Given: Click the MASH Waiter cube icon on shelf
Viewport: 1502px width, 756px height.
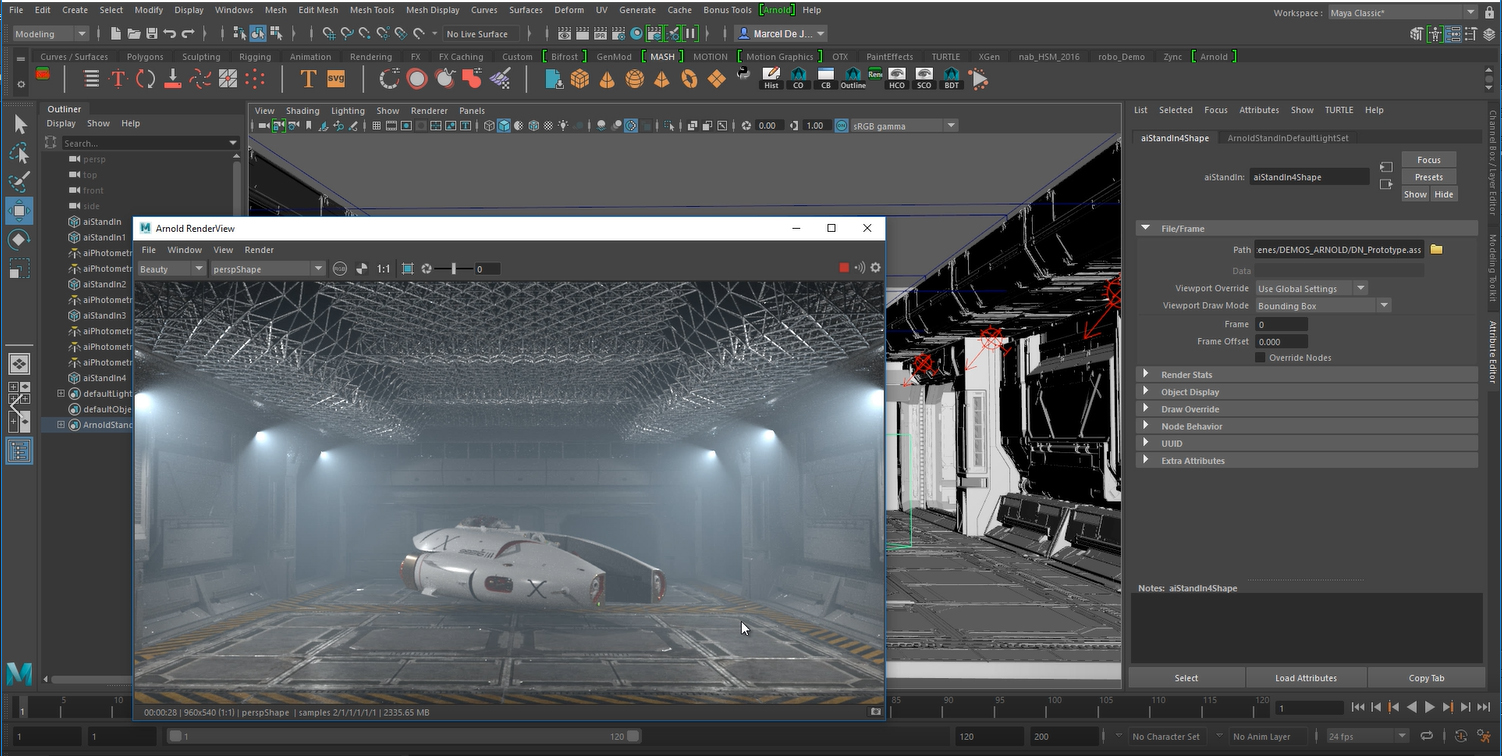Looking at the screenshot, I should [x=581, y=78].
